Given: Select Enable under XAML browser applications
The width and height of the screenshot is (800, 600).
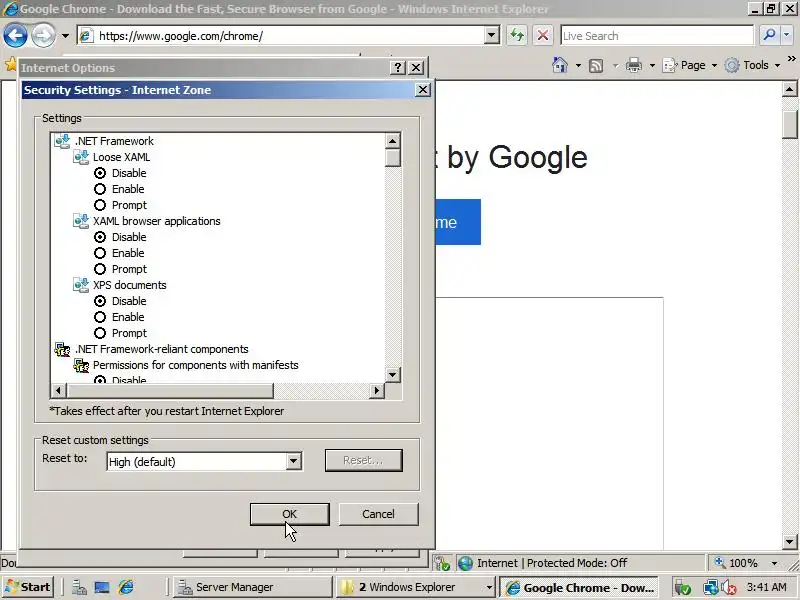Looking at the screenshot, I should click(100, 253).
